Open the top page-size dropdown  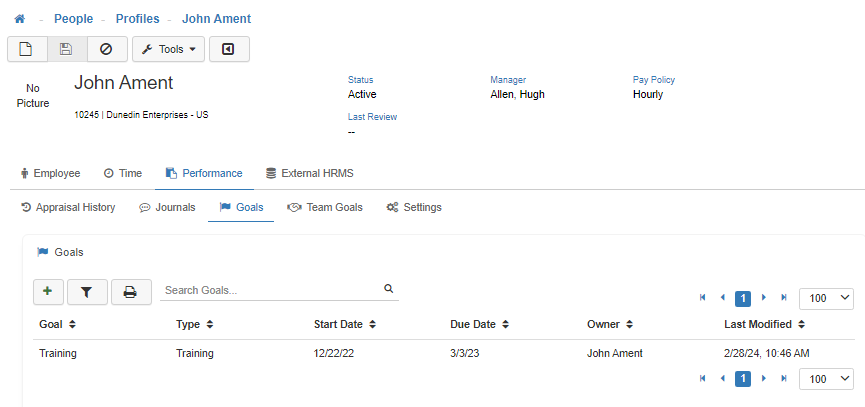(x=826, y=298)
